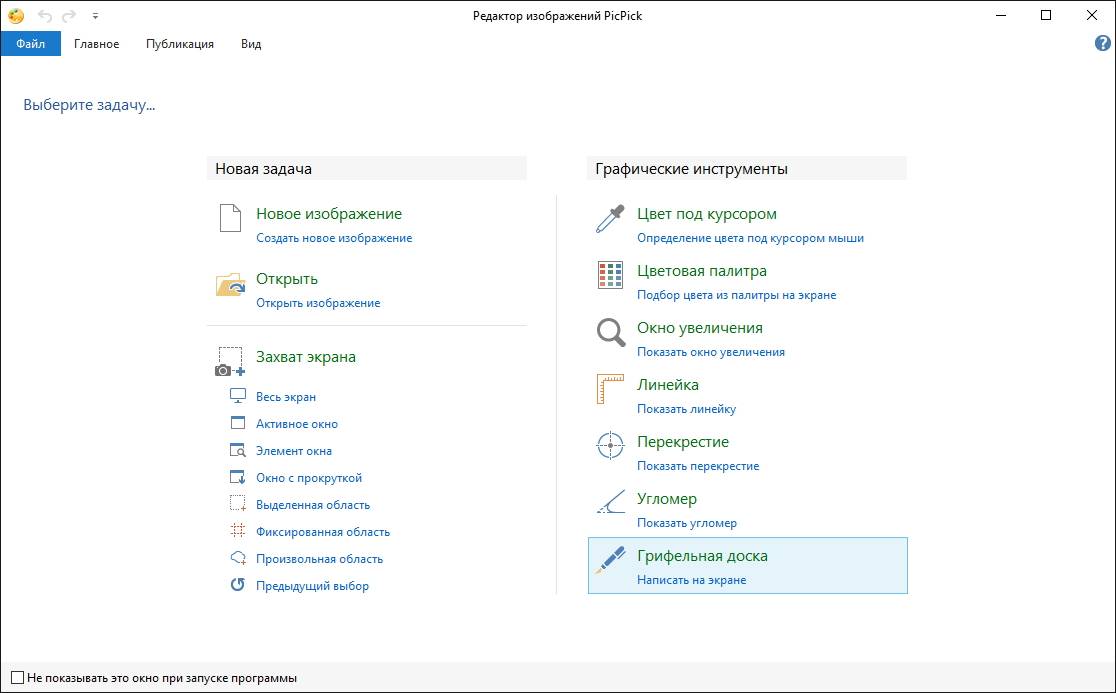Open the help question mark icon
The image size is (1116, 693).
click(x=1102, y=43)
